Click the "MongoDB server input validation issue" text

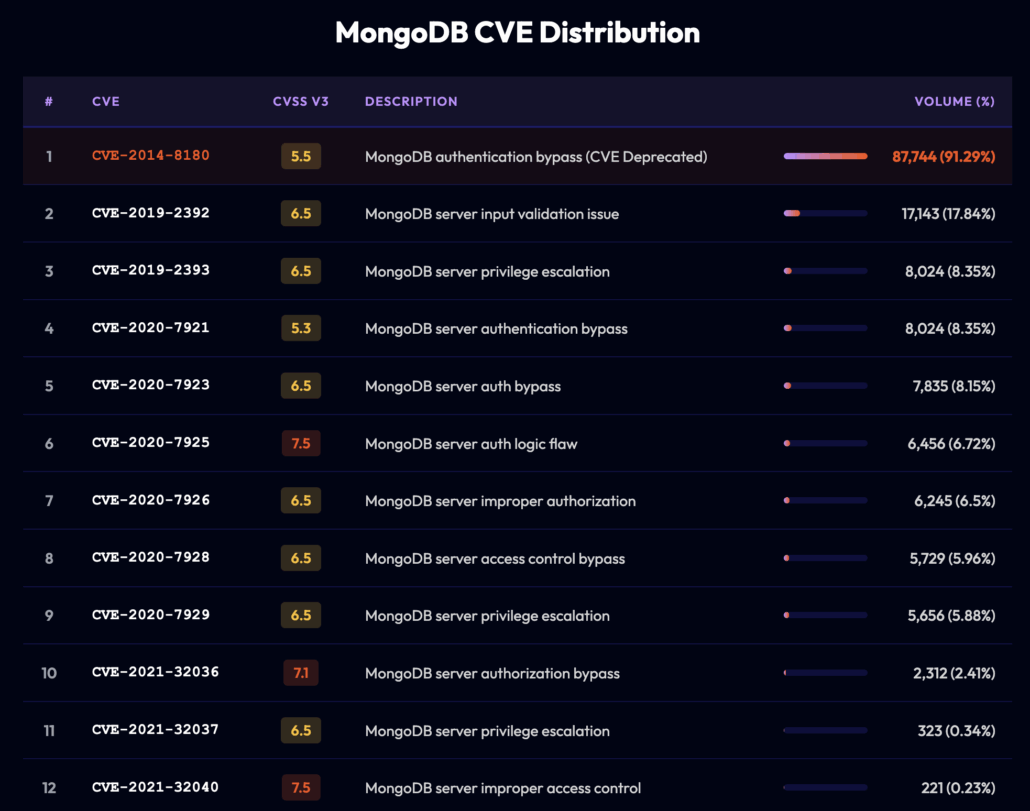coord(491,214)
